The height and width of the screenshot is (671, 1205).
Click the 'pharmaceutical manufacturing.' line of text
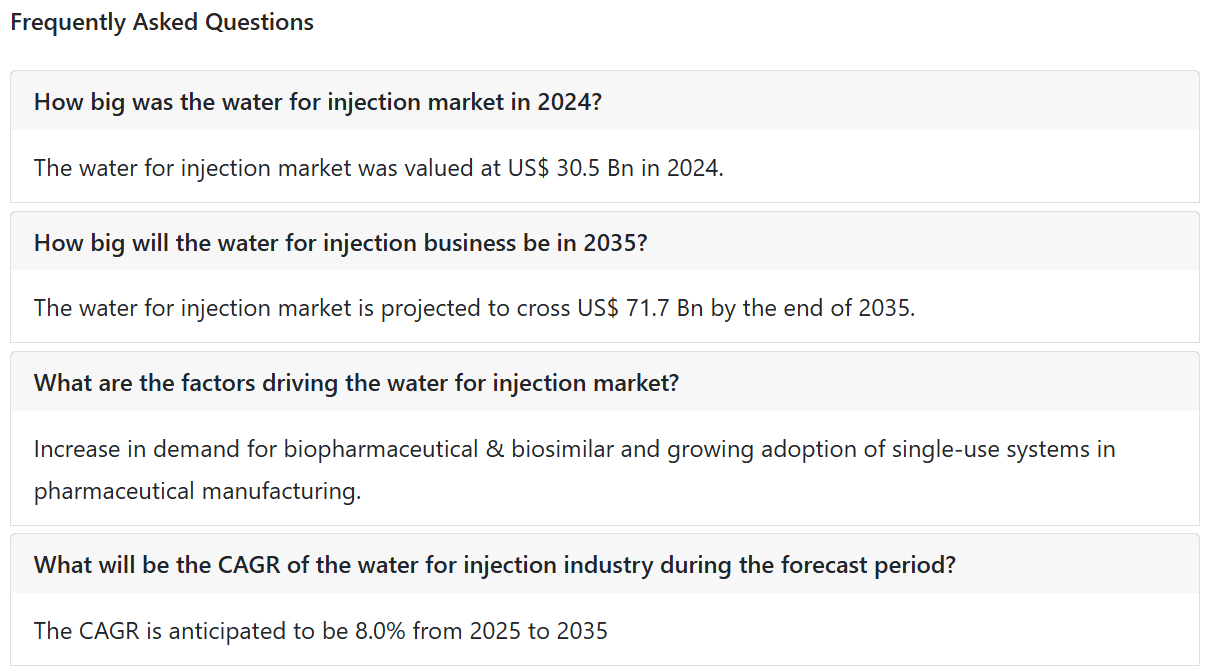pos(197,491)
